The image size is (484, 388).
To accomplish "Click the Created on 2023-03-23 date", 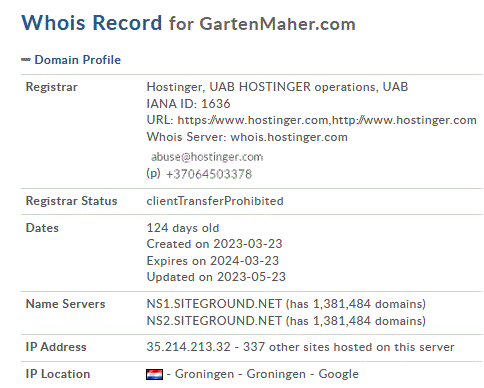I will (214, 244).
